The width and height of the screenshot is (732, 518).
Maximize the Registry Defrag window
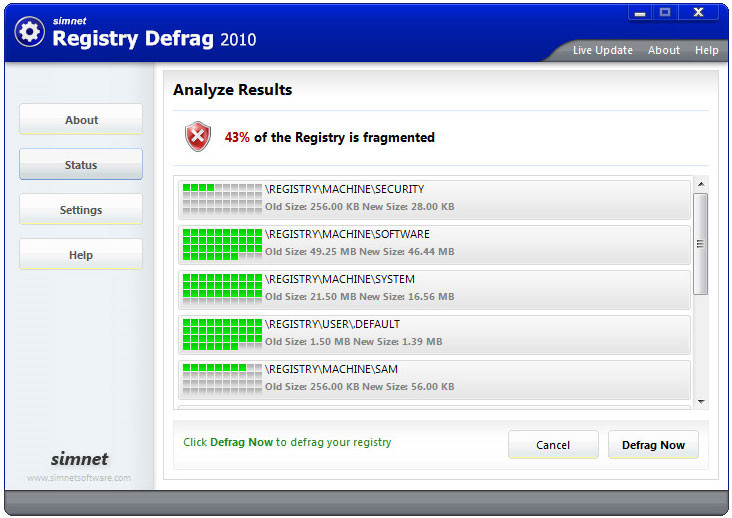(x=665, y=13)
